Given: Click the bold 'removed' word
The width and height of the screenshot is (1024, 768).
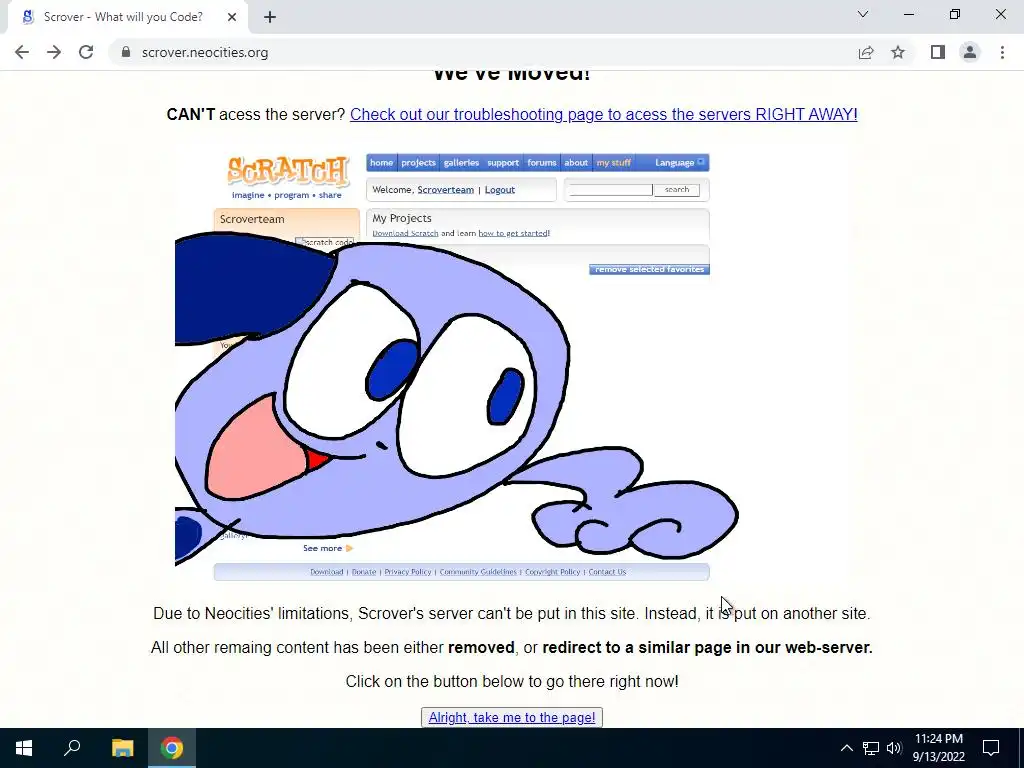Looking at the screenshot, I should click(481, 647).
